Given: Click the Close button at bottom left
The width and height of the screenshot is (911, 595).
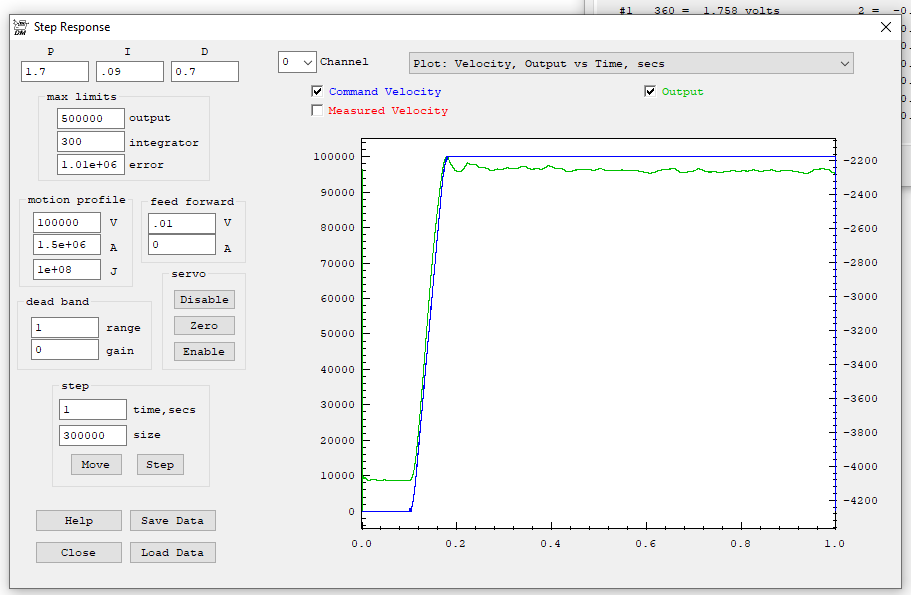Looking at the screenshot, I should tap(79, 553).
